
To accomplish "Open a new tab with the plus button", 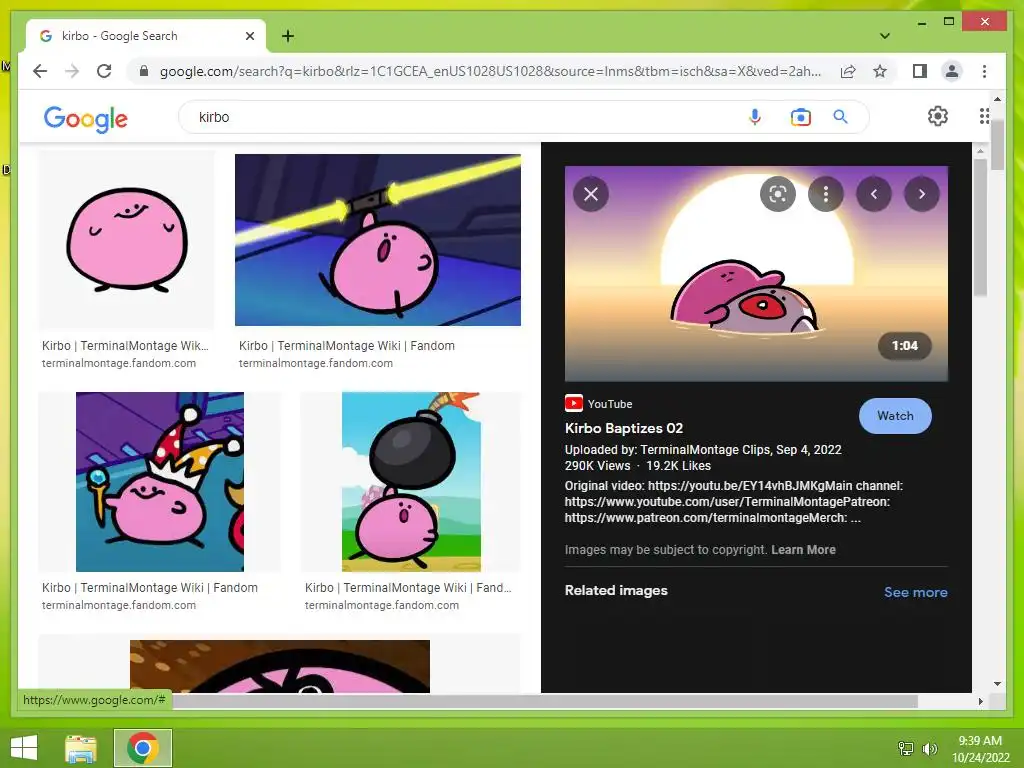I will pos(288,36).
